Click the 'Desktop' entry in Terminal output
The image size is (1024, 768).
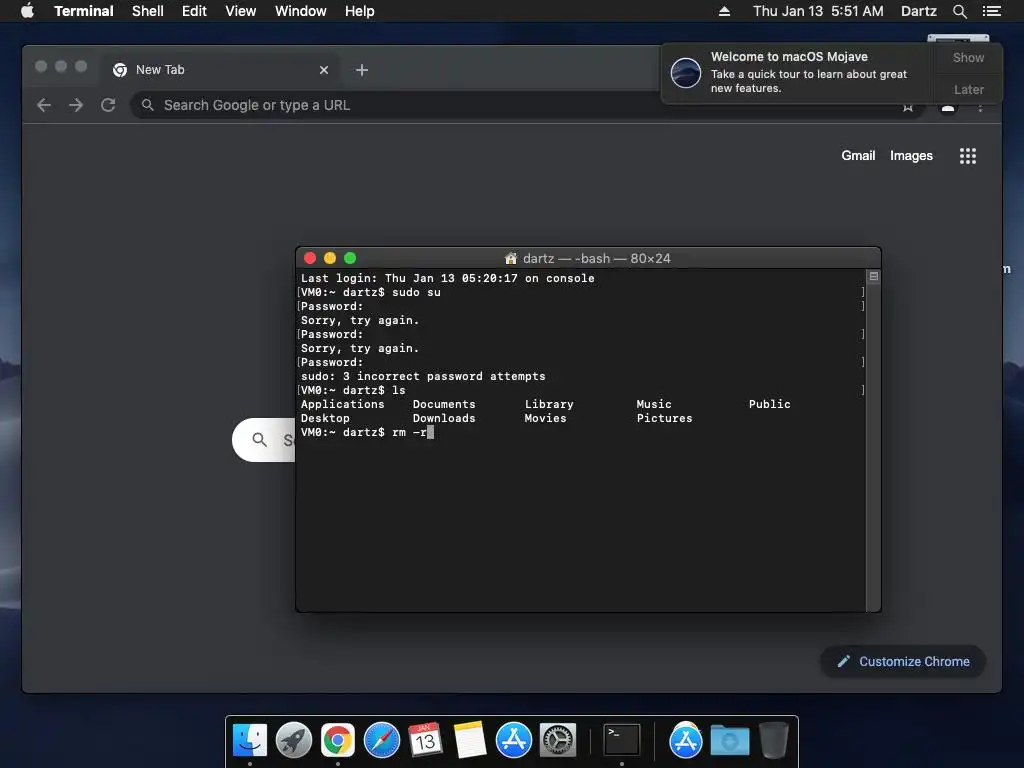pos(325,418)
